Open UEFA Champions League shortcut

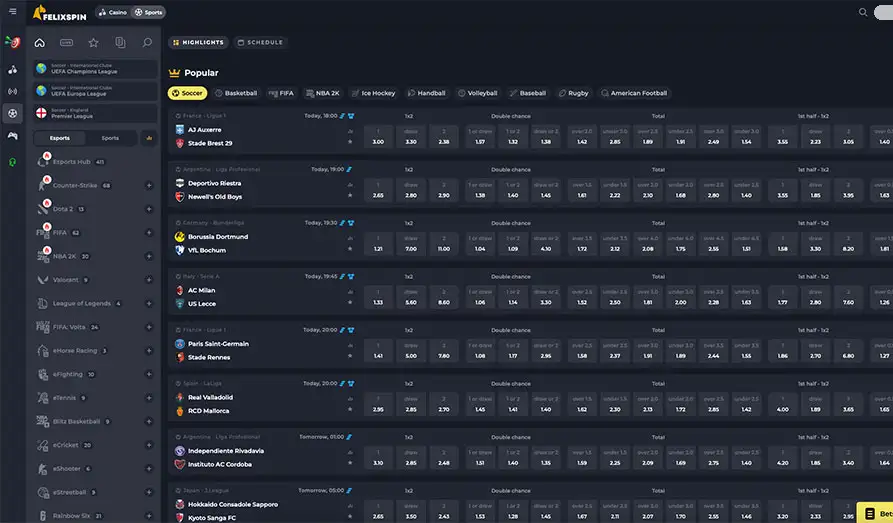pos(95,69)
